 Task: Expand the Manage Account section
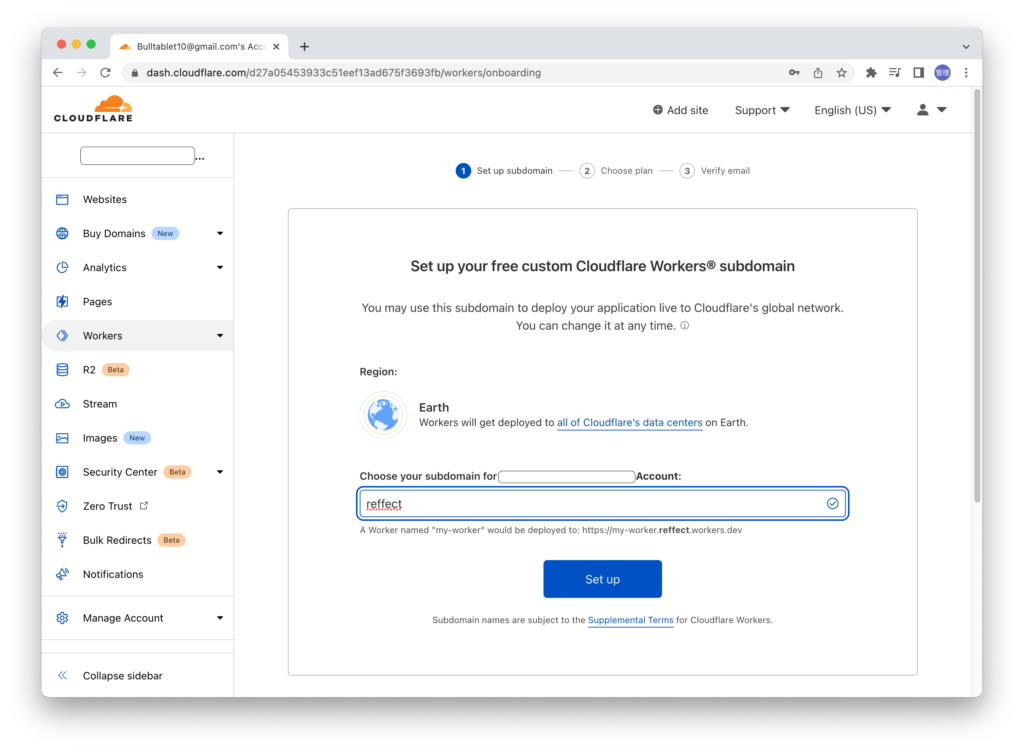pos(220,618)
